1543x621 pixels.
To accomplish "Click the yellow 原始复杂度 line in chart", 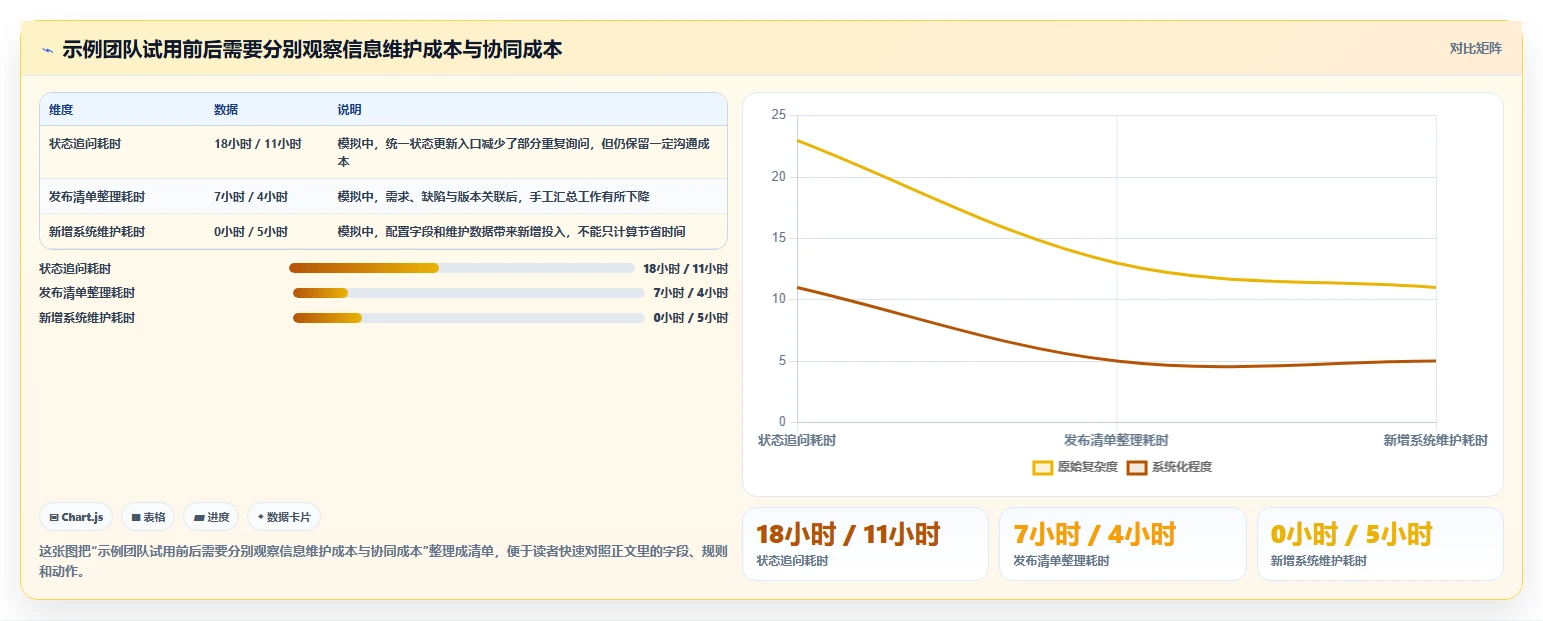I will pyautogui.click(x=1116, y=262).
